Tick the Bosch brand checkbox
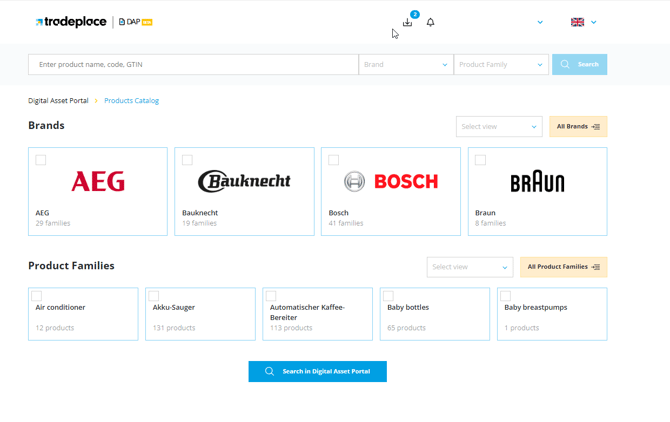The width and height of the screenshot is (670, 422). click(334, 160)
